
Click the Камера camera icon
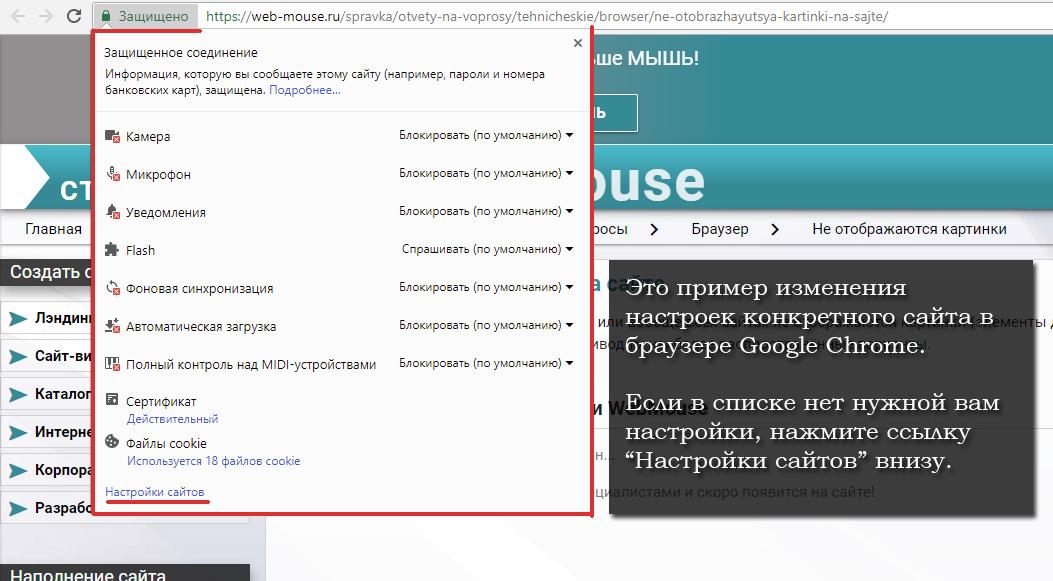(112, 136)
